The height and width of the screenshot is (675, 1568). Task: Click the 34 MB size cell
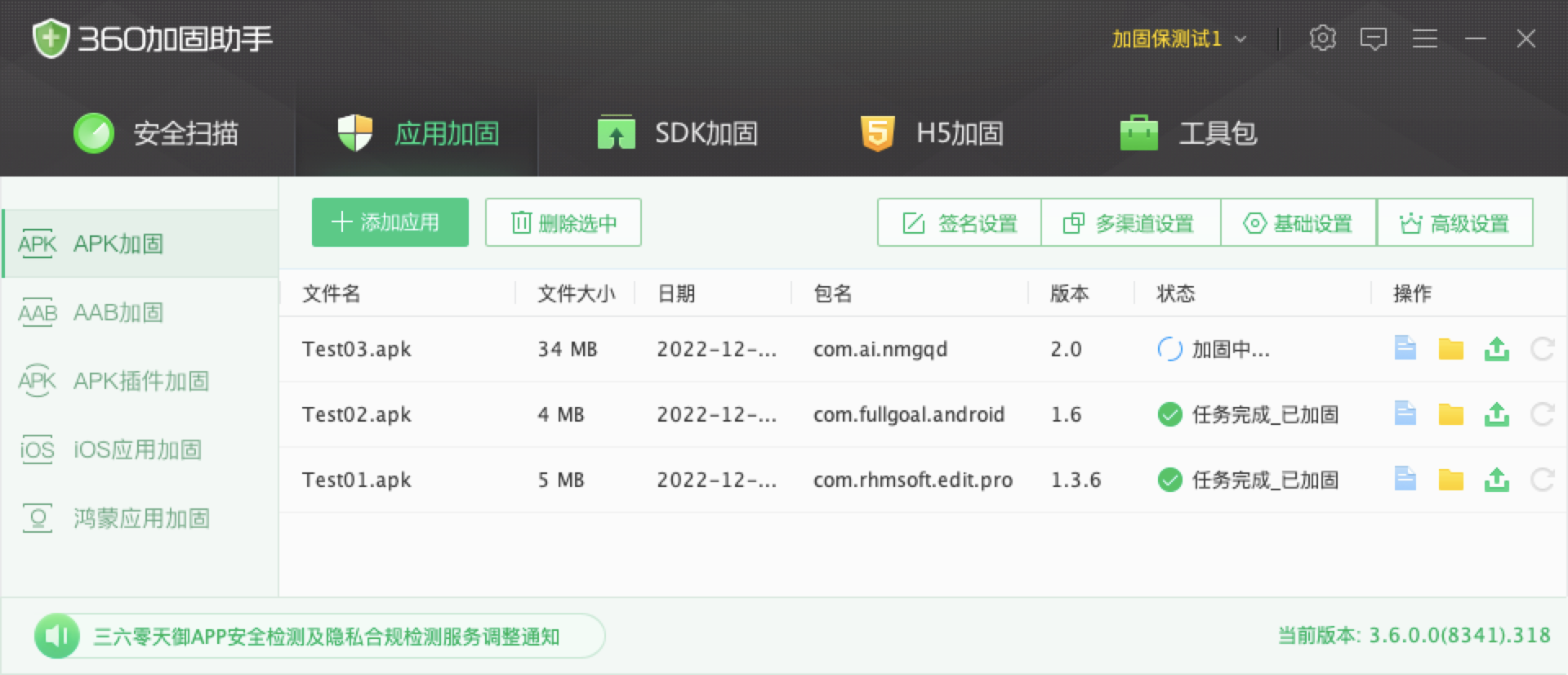pos(568,349)
